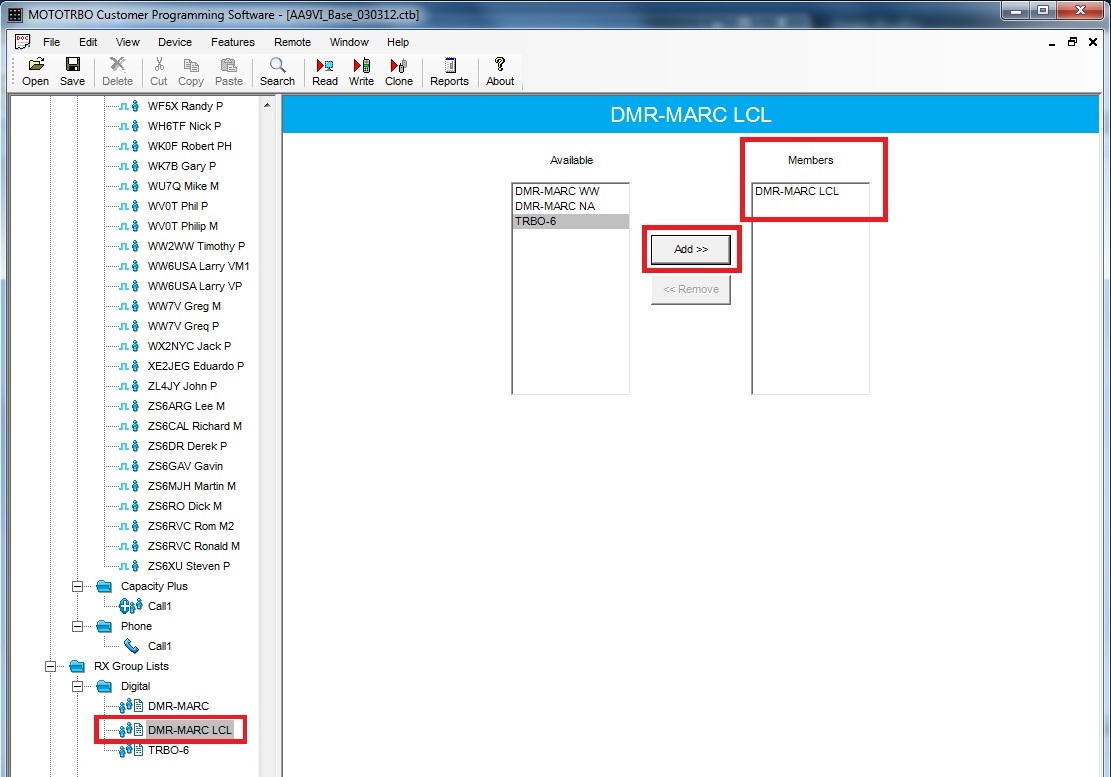Select contact ZS6MJH Martin M

[191, 487]
